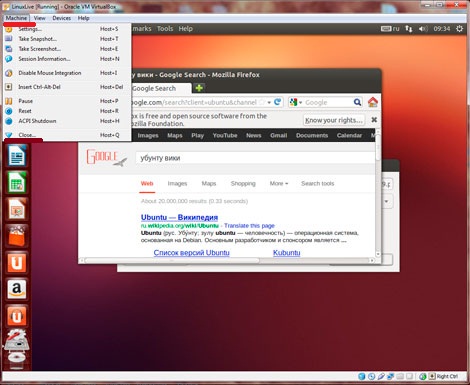
Task: Open Play in the Google top bar
Action: (197, 135)
